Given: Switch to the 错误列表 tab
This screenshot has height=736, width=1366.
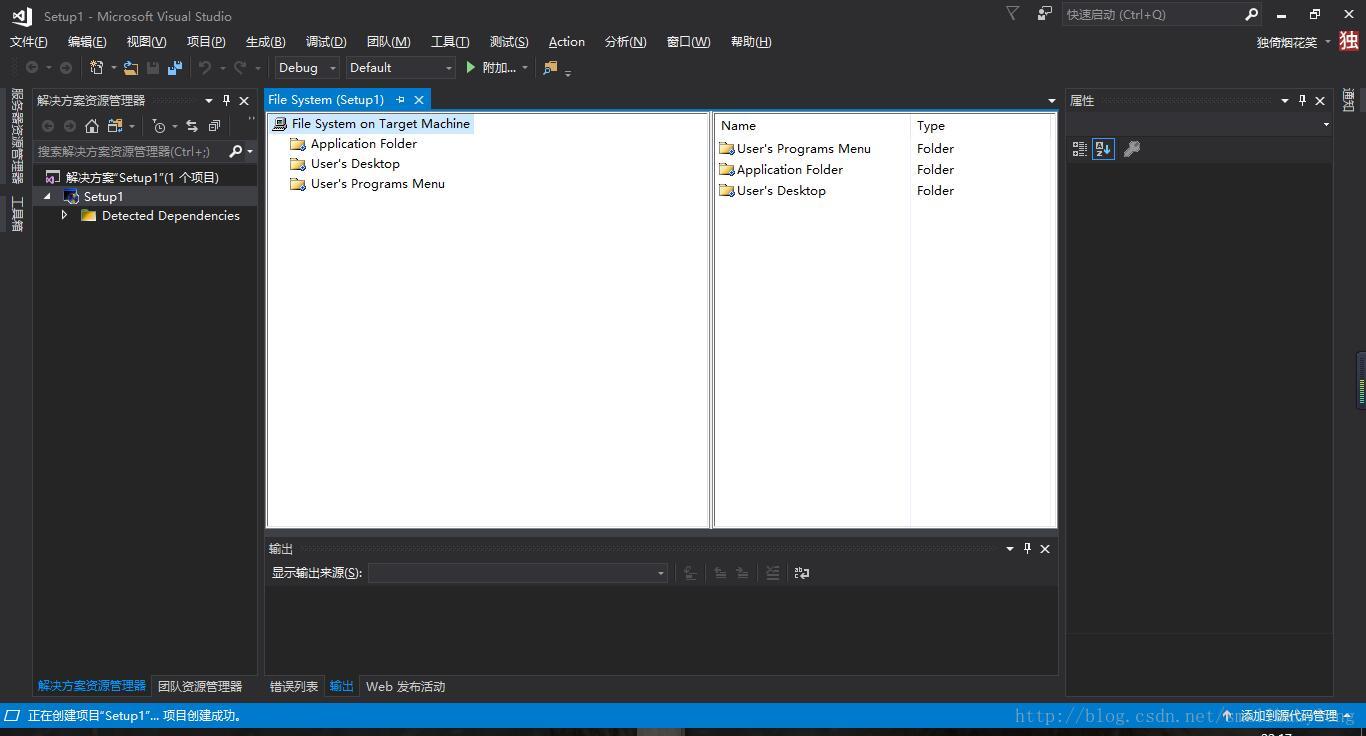Looking at the screenshot, I should 294,687.
